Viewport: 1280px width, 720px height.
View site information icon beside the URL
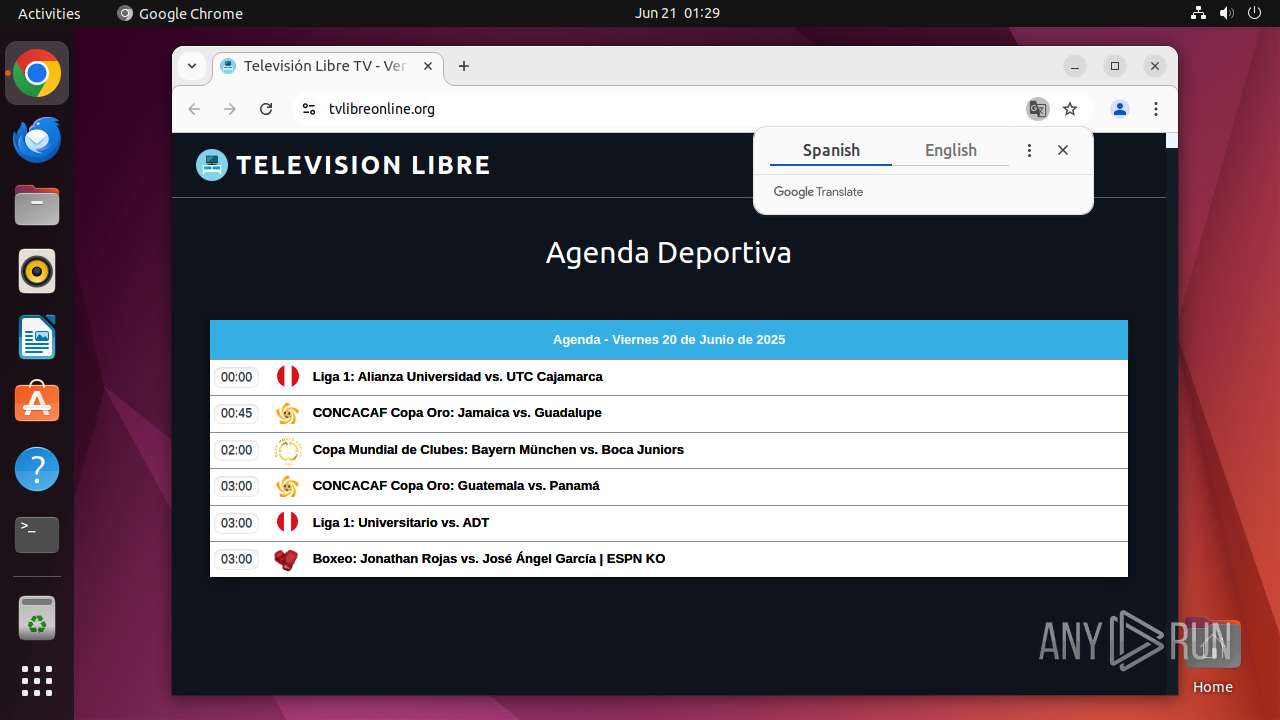tap(309, 109)
